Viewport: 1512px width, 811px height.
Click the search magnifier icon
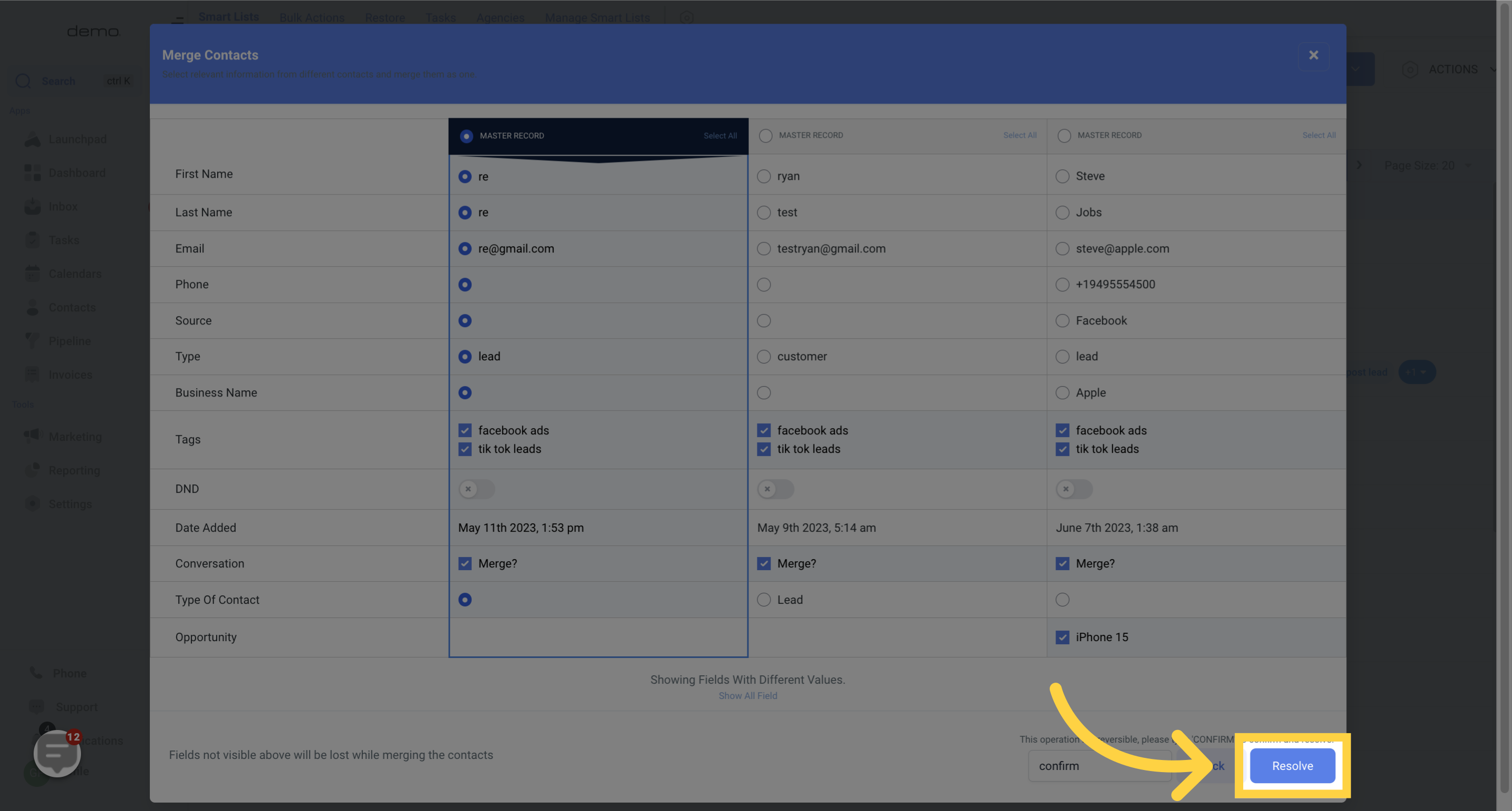(23, 81)
